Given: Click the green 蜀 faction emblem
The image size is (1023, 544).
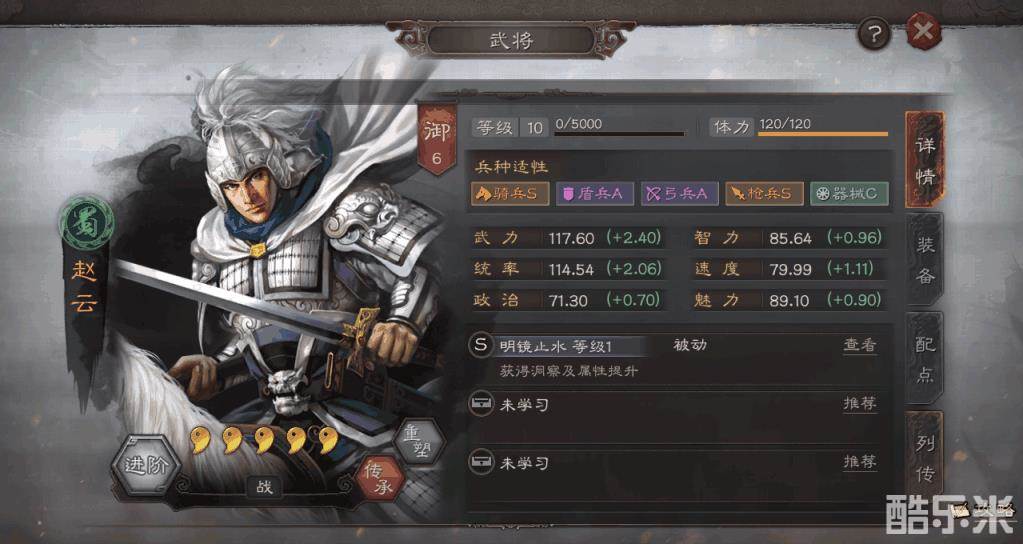Looking at the screenshot, I should pos(87,222).
